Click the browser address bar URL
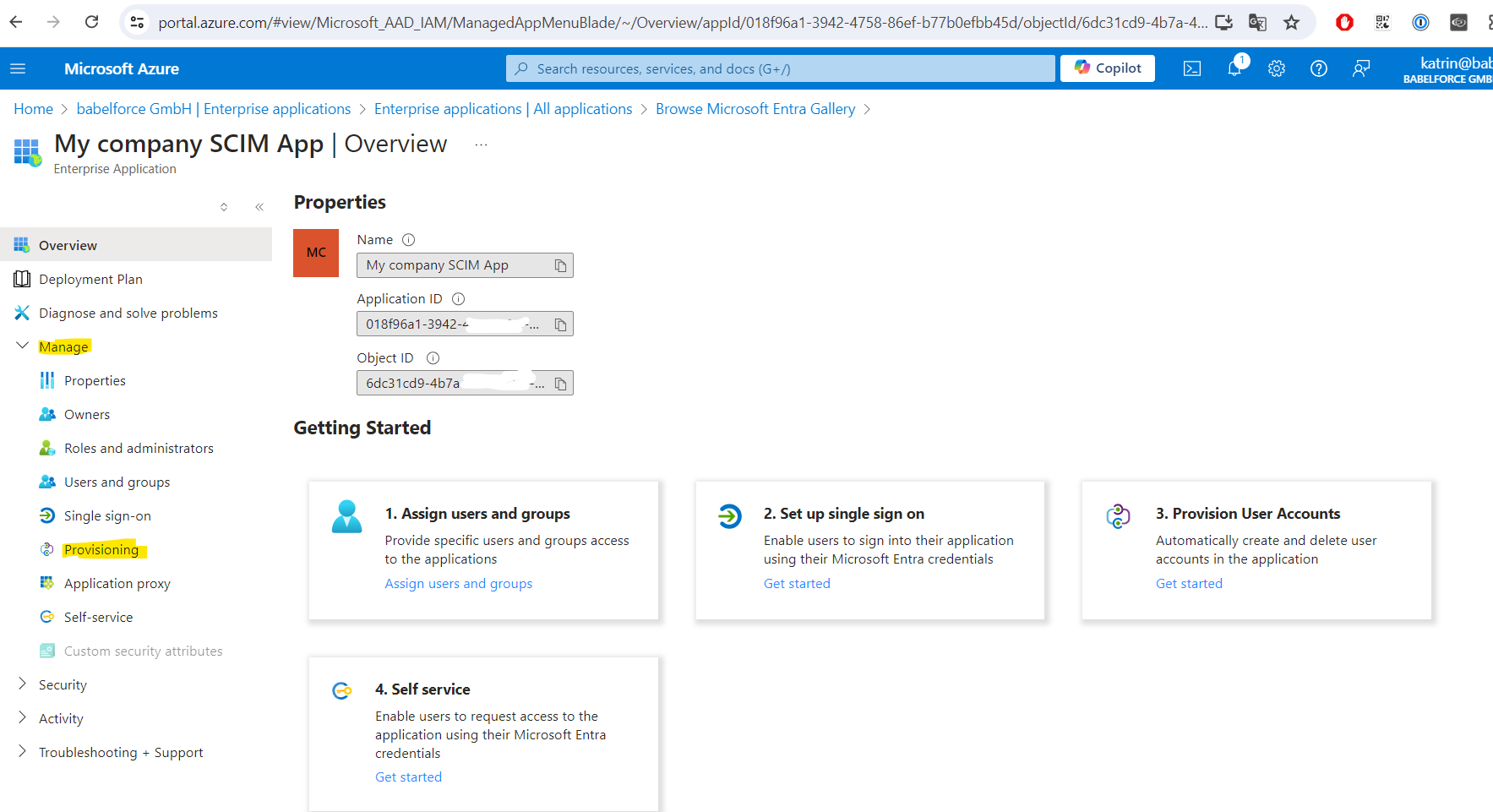The width and height of the screenshot is (1493, 812). point(683,23)
